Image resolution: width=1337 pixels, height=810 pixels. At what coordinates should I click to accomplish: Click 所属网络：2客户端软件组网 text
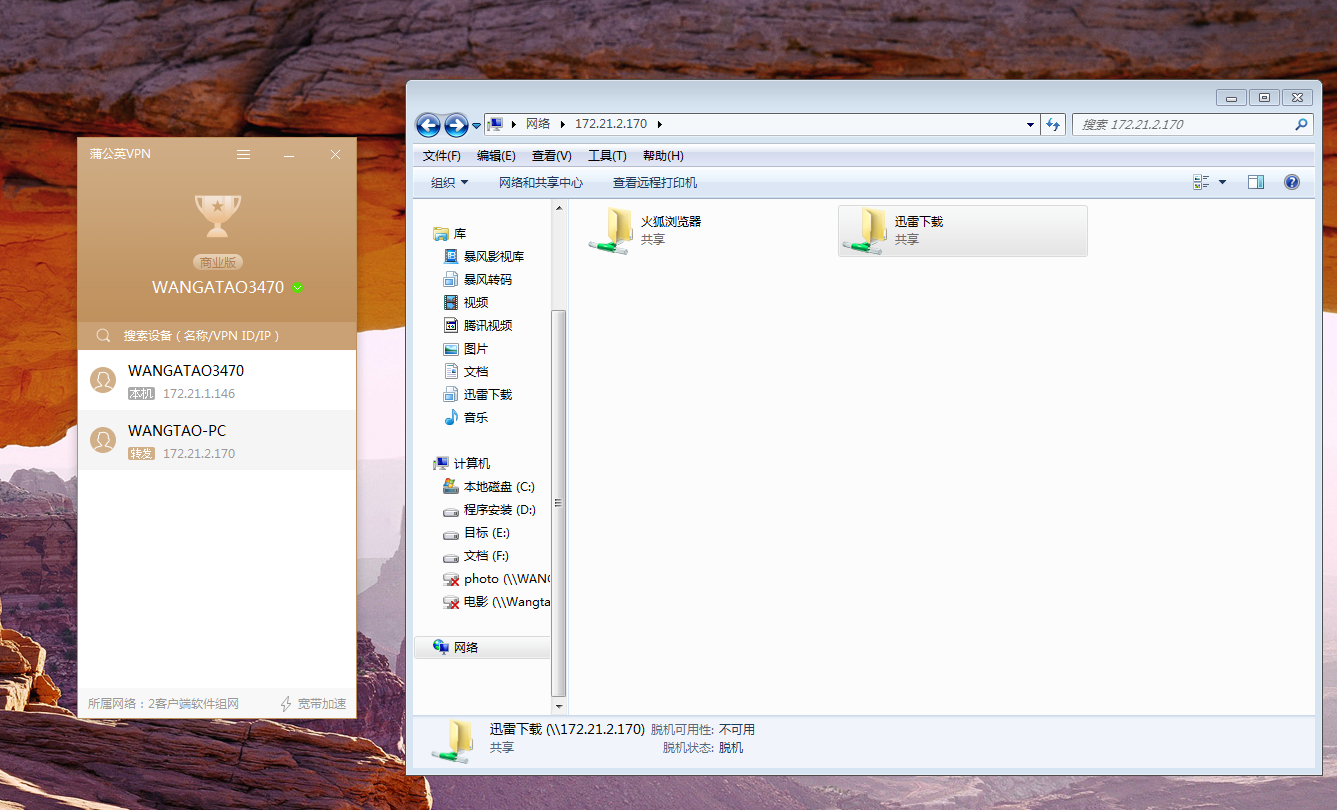[163, 704]
